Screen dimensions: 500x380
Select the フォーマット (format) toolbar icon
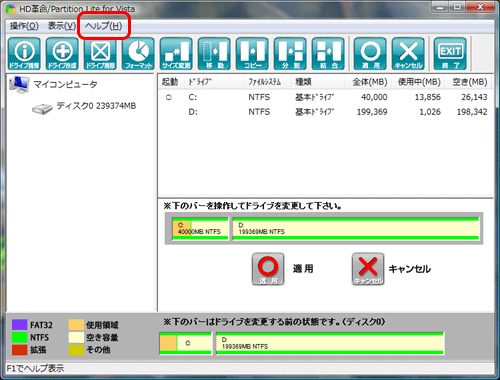pos(138,54)
